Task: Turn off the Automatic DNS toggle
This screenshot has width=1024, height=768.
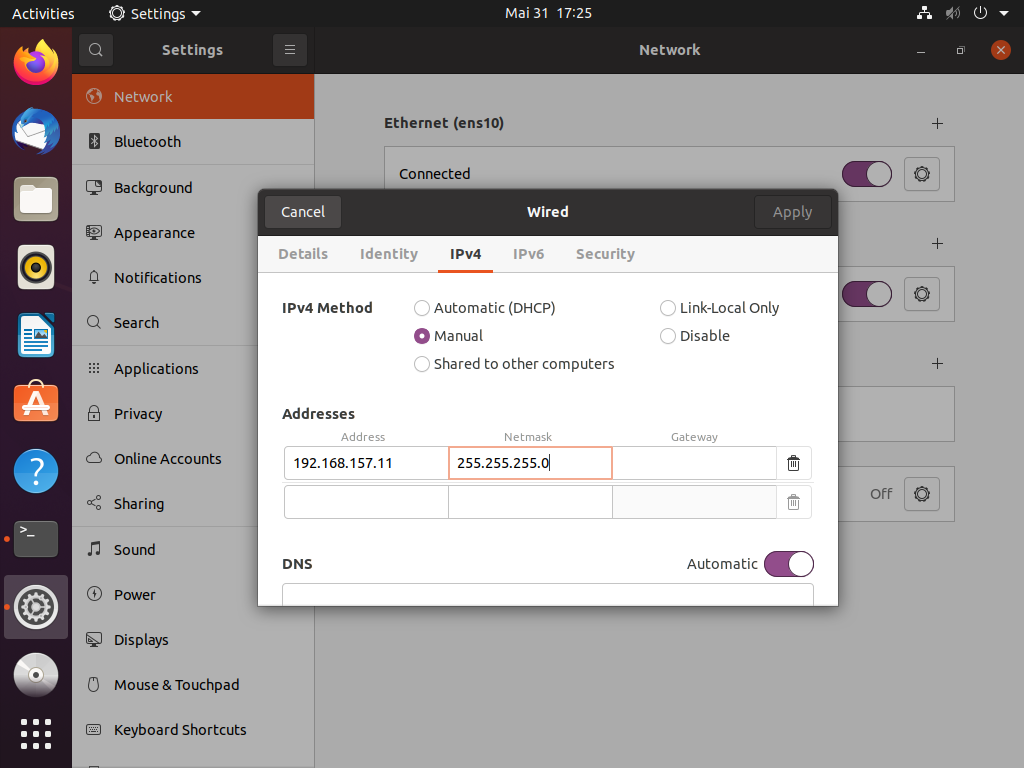Action: coord(788,563)
